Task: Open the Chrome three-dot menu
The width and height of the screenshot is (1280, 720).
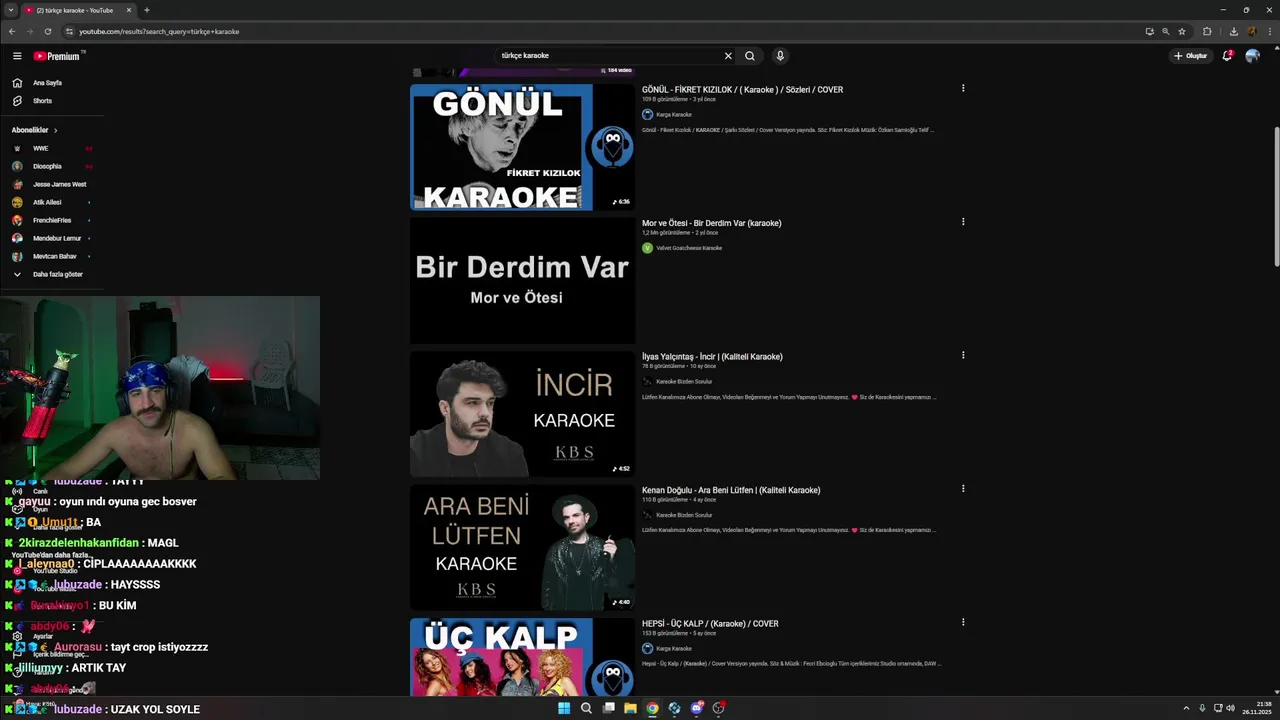Action: point(1268,31)
